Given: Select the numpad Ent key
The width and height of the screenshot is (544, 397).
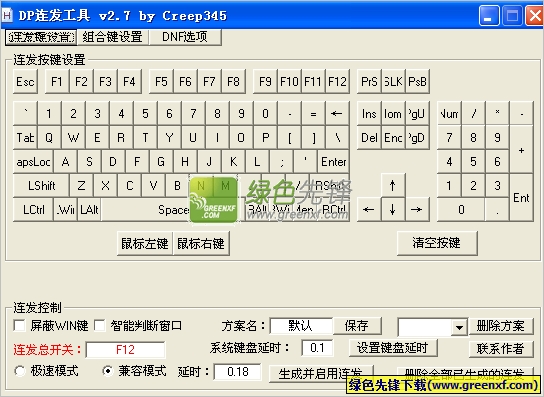Looking at the screenshot, I should 521,197.
